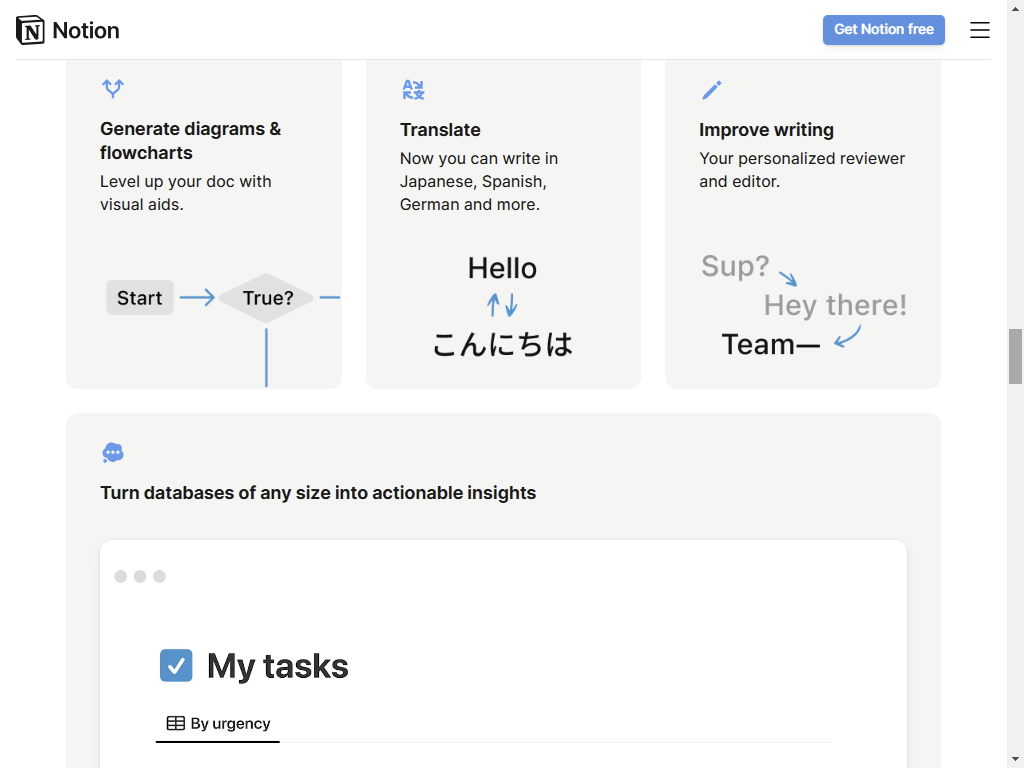The height and width of the screenshot is (768, 1024).
Task: Click the blue My tasks checkbox icon
Action: pyautogui.click(x=176, y=665)
